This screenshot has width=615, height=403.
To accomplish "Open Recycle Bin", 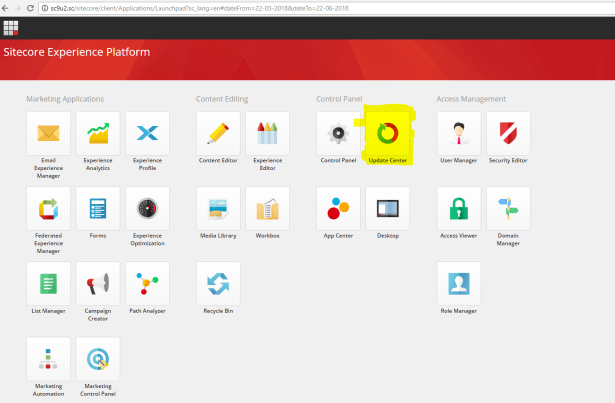I will click(x=218, y=284).
